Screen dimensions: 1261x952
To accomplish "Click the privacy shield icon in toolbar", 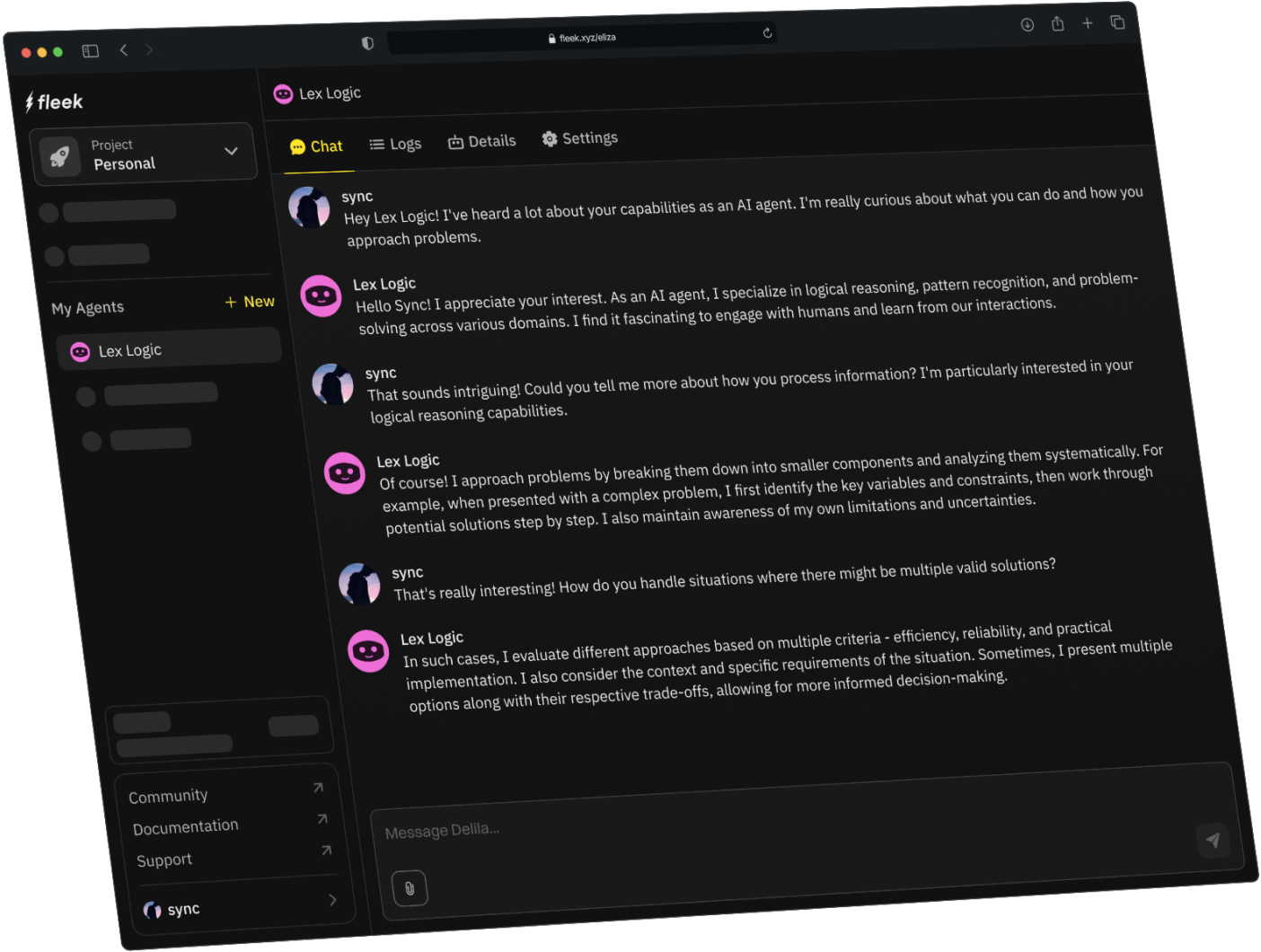I will (367, 43).
